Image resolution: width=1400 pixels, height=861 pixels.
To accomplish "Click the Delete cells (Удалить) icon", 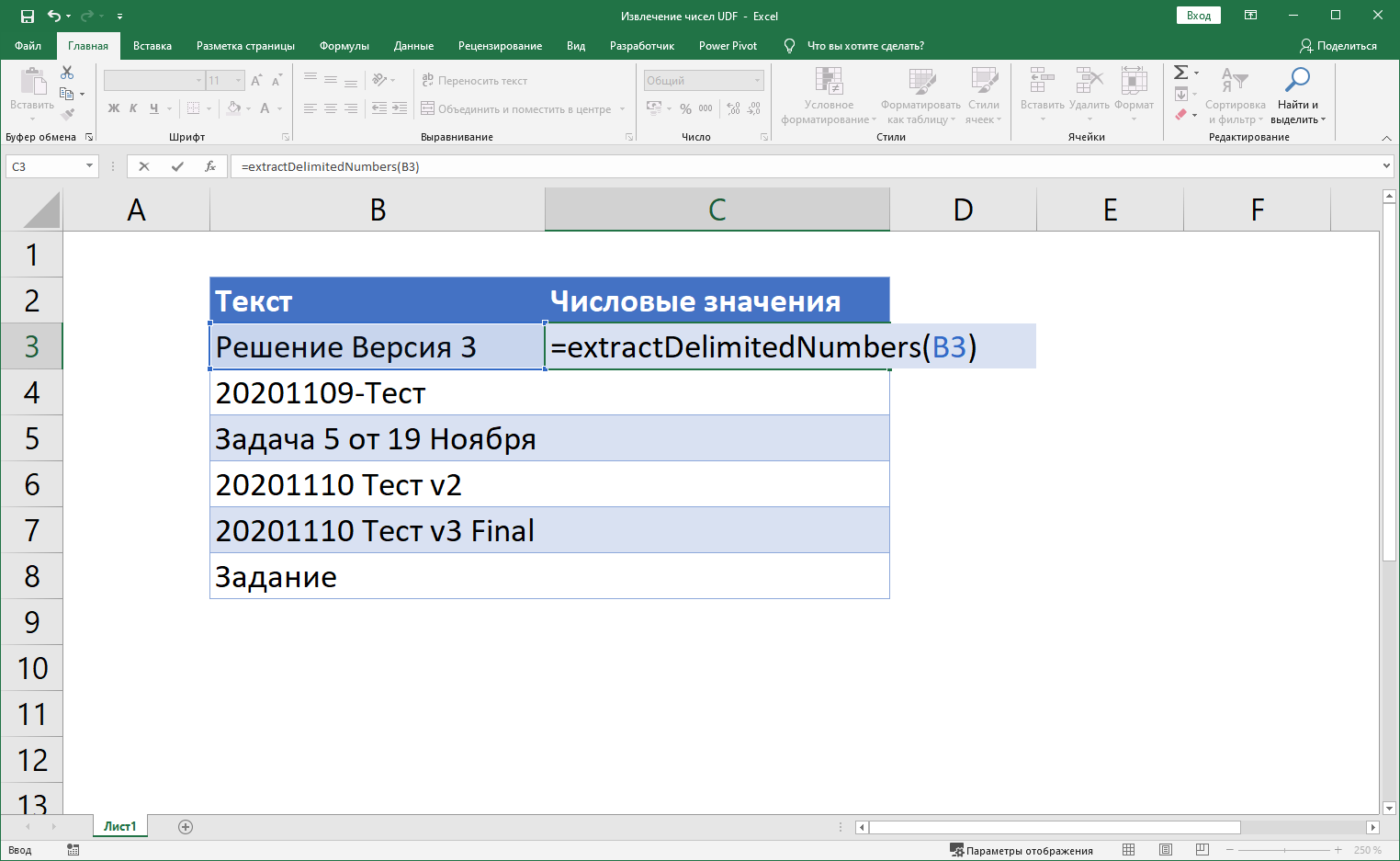I will pos(1088,87).
